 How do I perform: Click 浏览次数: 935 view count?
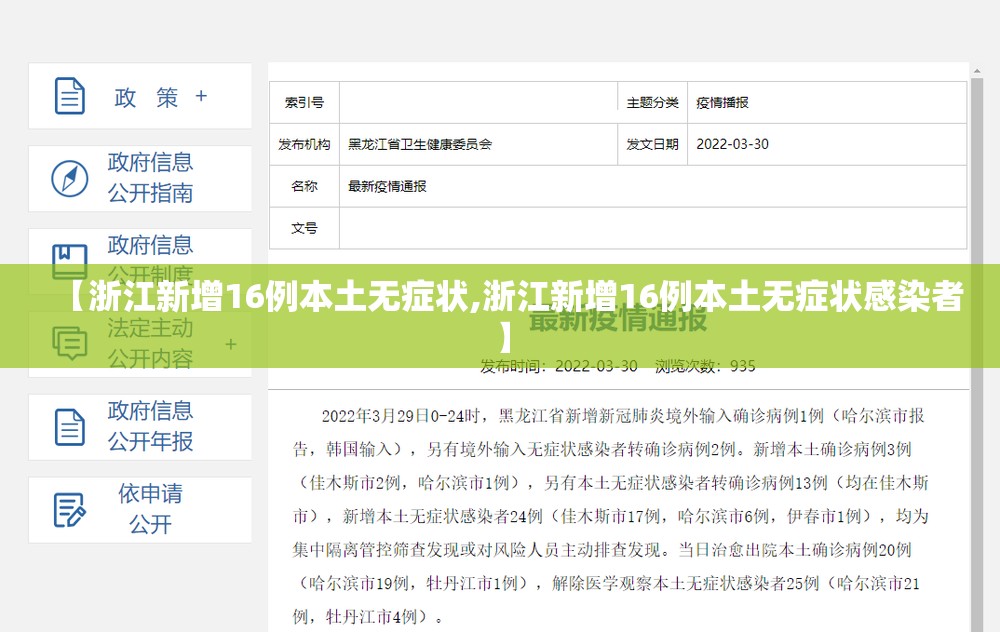[705, 366]
